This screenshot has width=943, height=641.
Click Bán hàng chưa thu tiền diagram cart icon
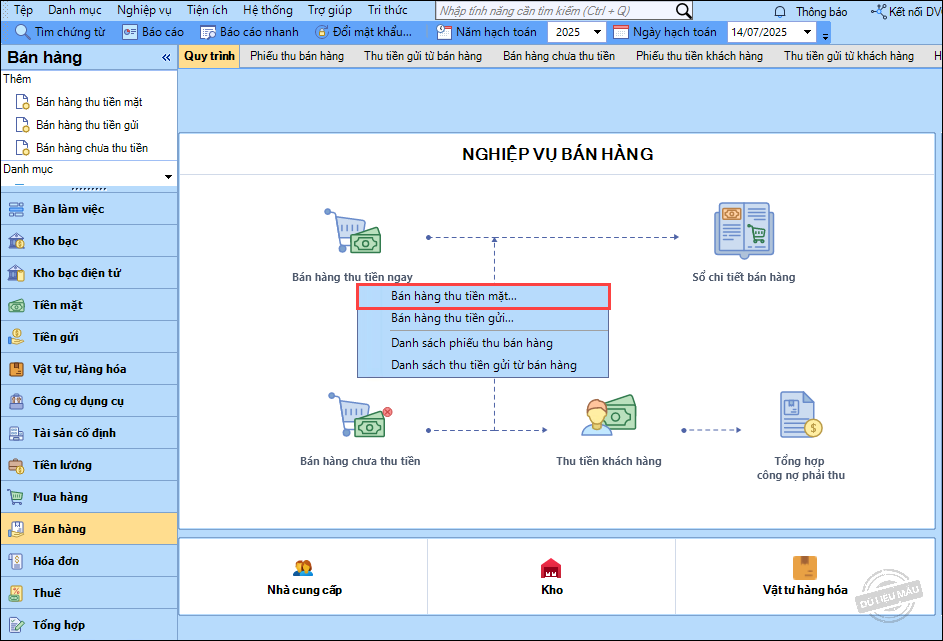coord(360,415)
